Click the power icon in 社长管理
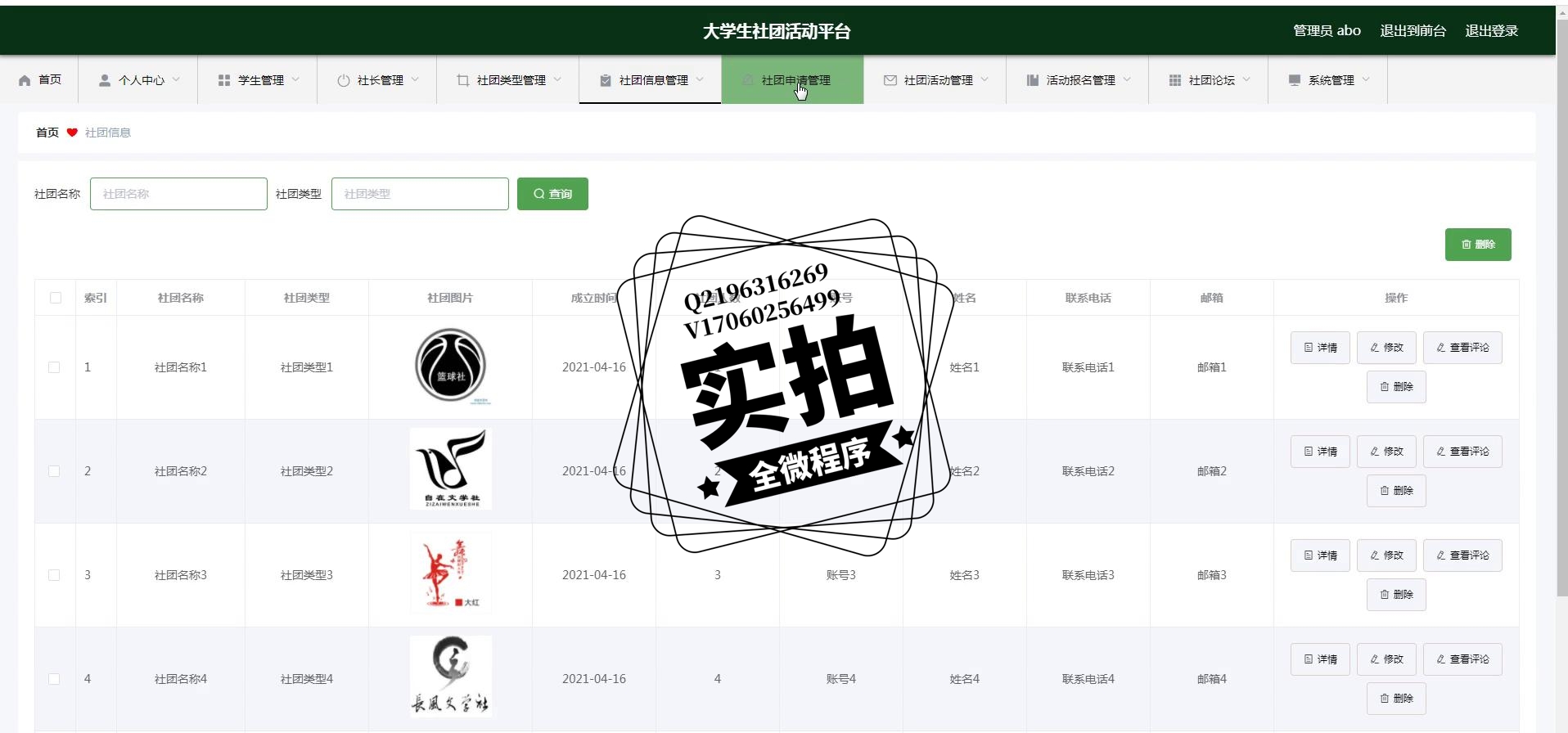1568x733 pixels. [x=344, y=80]
